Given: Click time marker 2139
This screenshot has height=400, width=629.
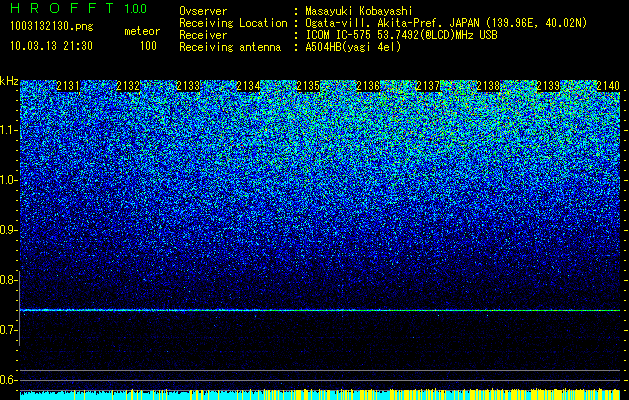Looking at the screenshot, I should tap(548, 86).
